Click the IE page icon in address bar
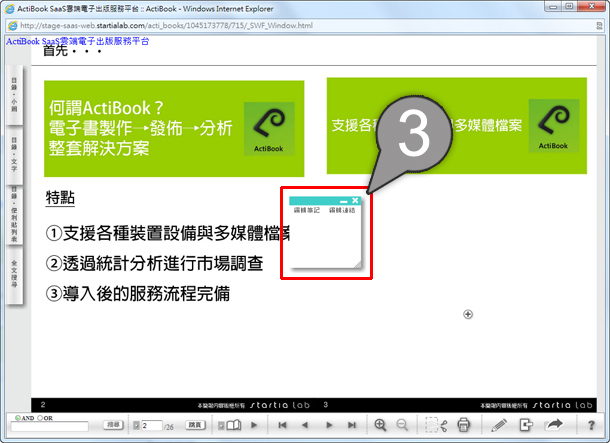This screenshot has width=610, height=443. (13, 26)
